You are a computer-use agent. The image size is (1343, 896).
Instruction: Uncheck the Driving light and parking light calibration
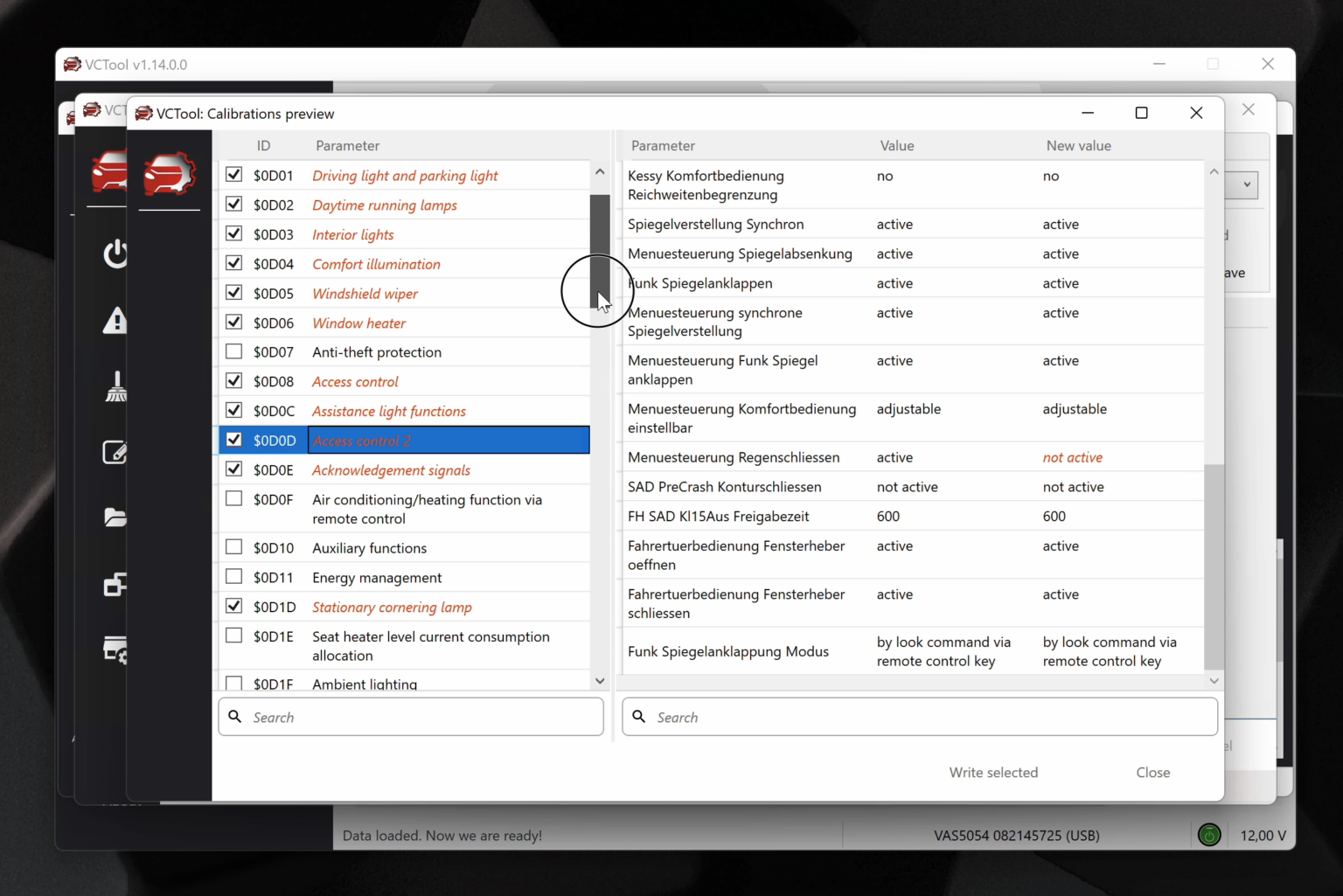click(233, 174)
